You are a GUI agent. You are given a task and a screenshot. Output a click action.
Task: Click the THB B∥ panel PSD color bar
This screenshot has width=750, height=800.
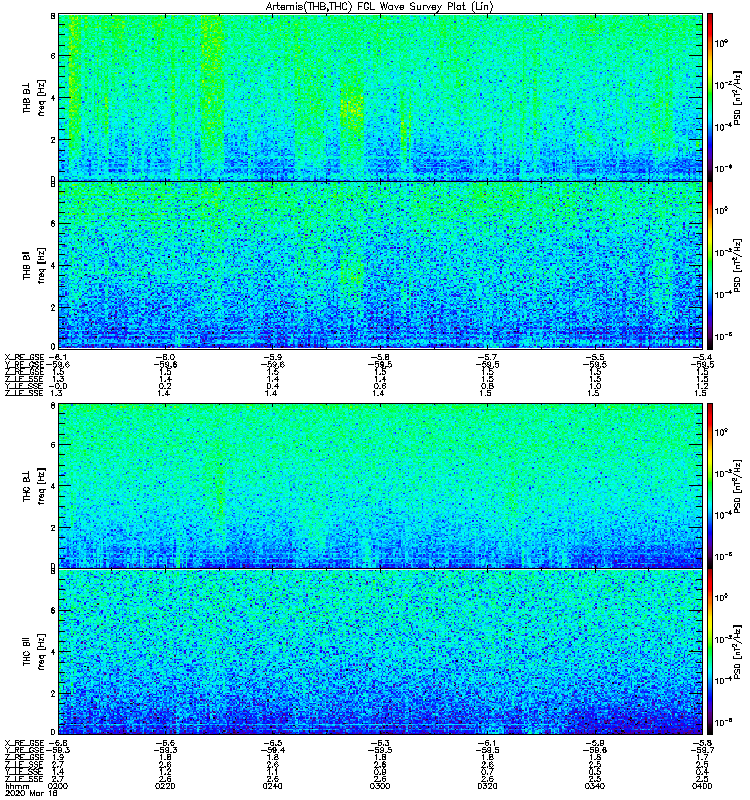tap(709, 265)
